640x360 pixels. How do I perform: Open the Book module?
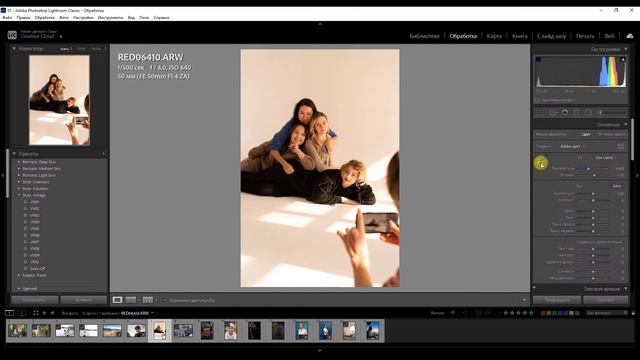tap(520, 36)
